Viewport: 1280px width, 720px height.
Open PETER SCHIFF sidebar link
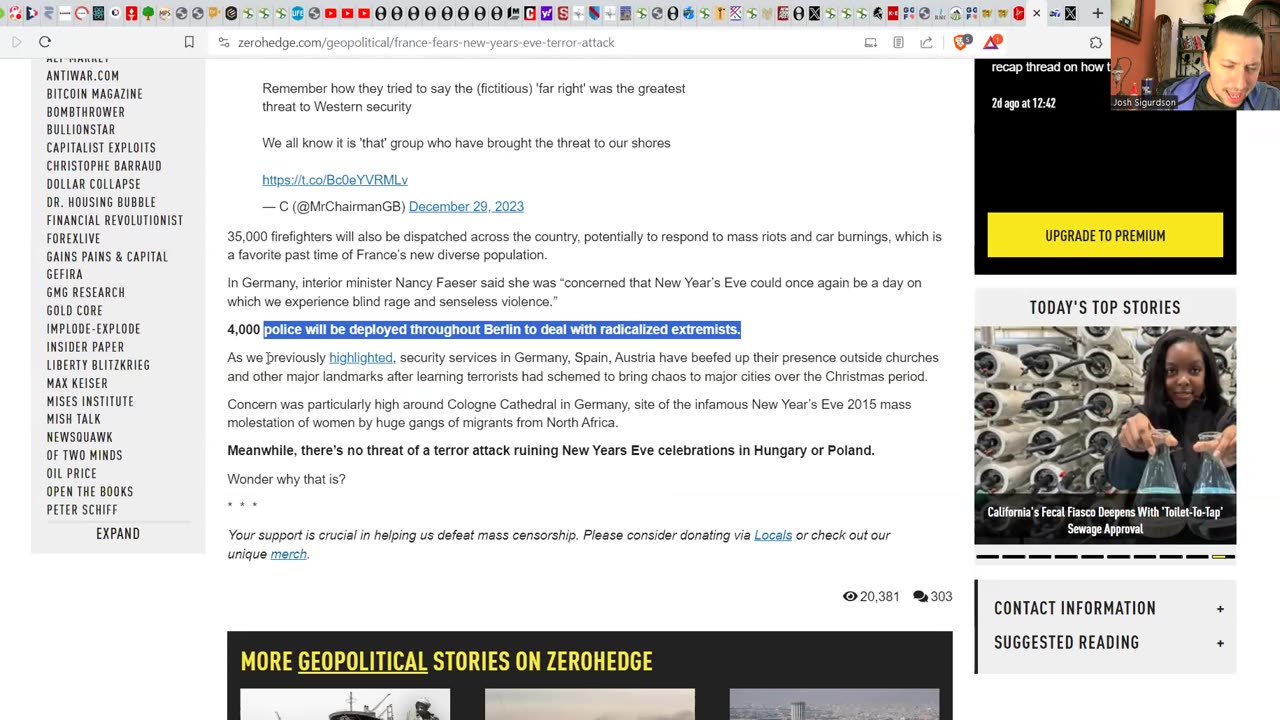coord(82,509)
